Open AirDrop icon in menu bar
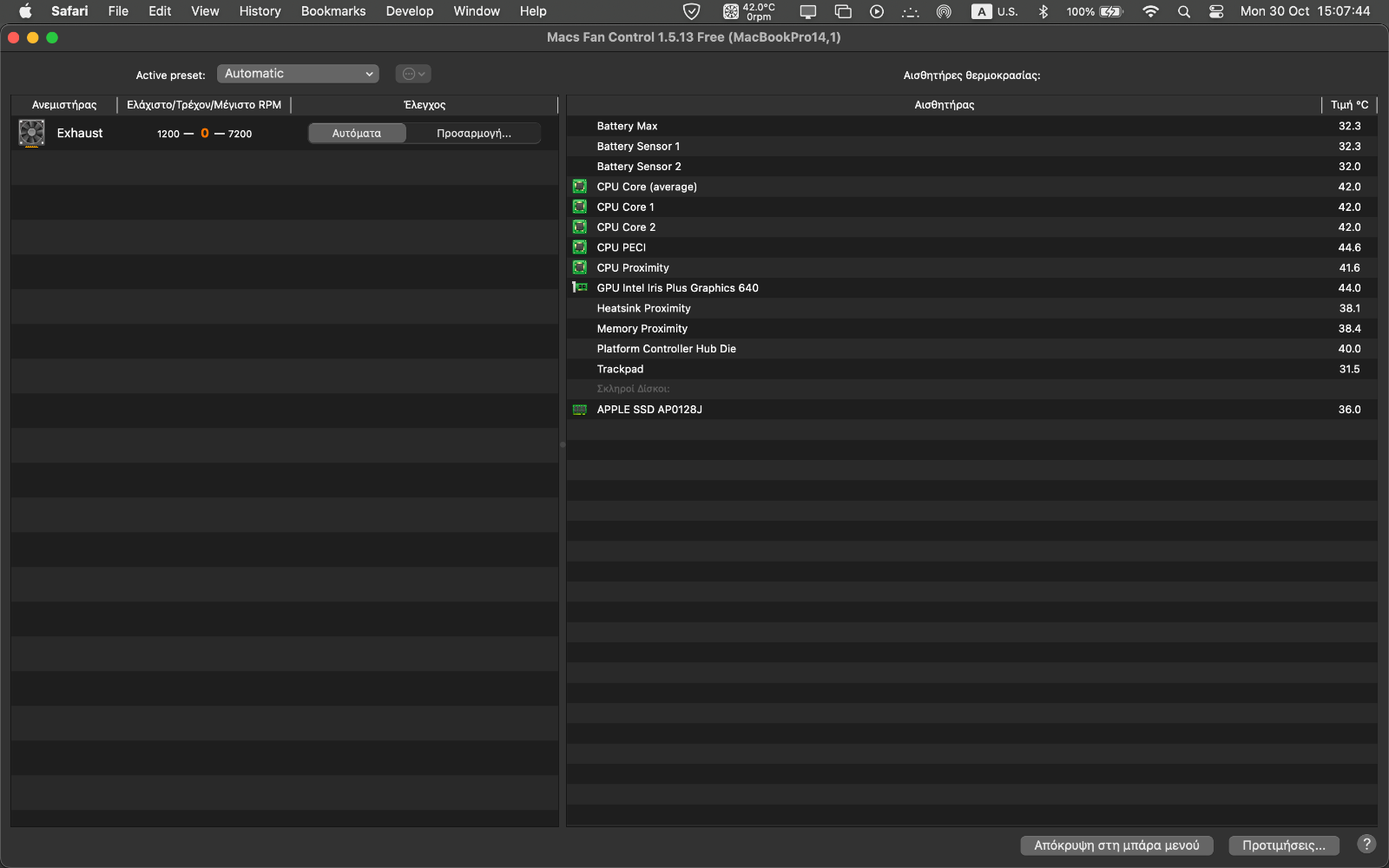 (944, 11)
